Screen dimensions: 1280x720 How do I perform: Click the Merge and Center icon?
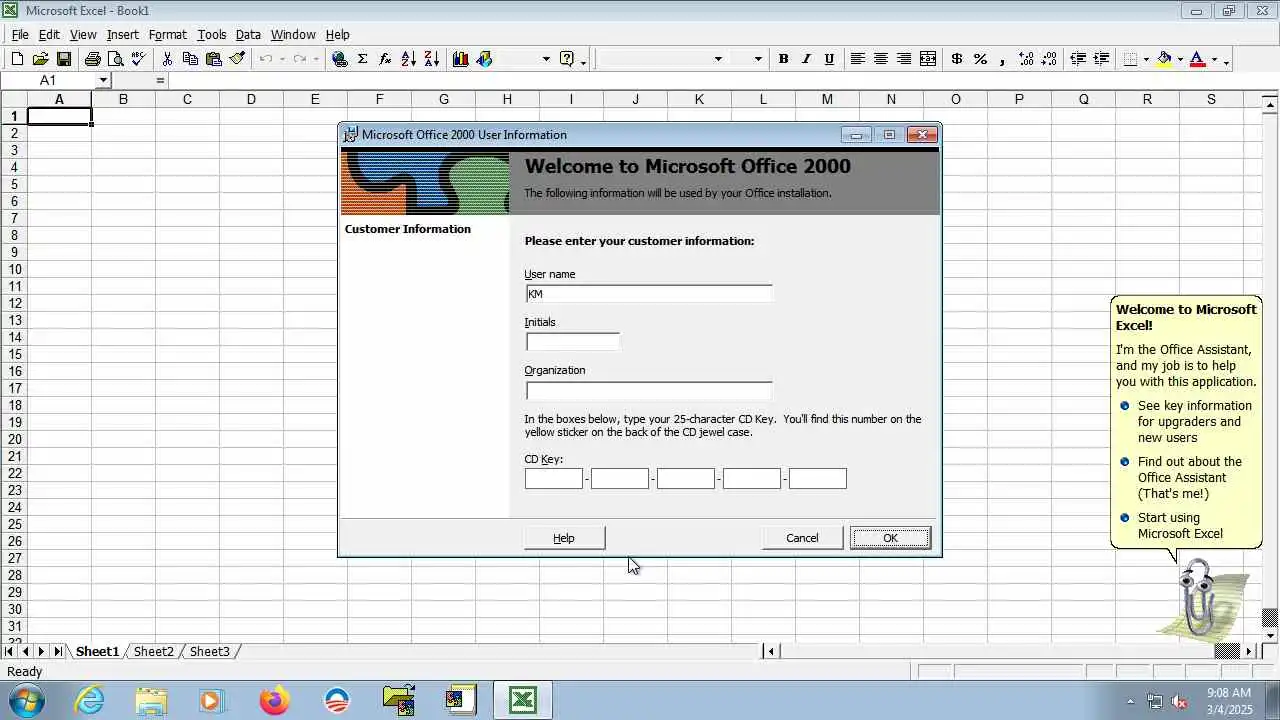click(x=928, y=59)
